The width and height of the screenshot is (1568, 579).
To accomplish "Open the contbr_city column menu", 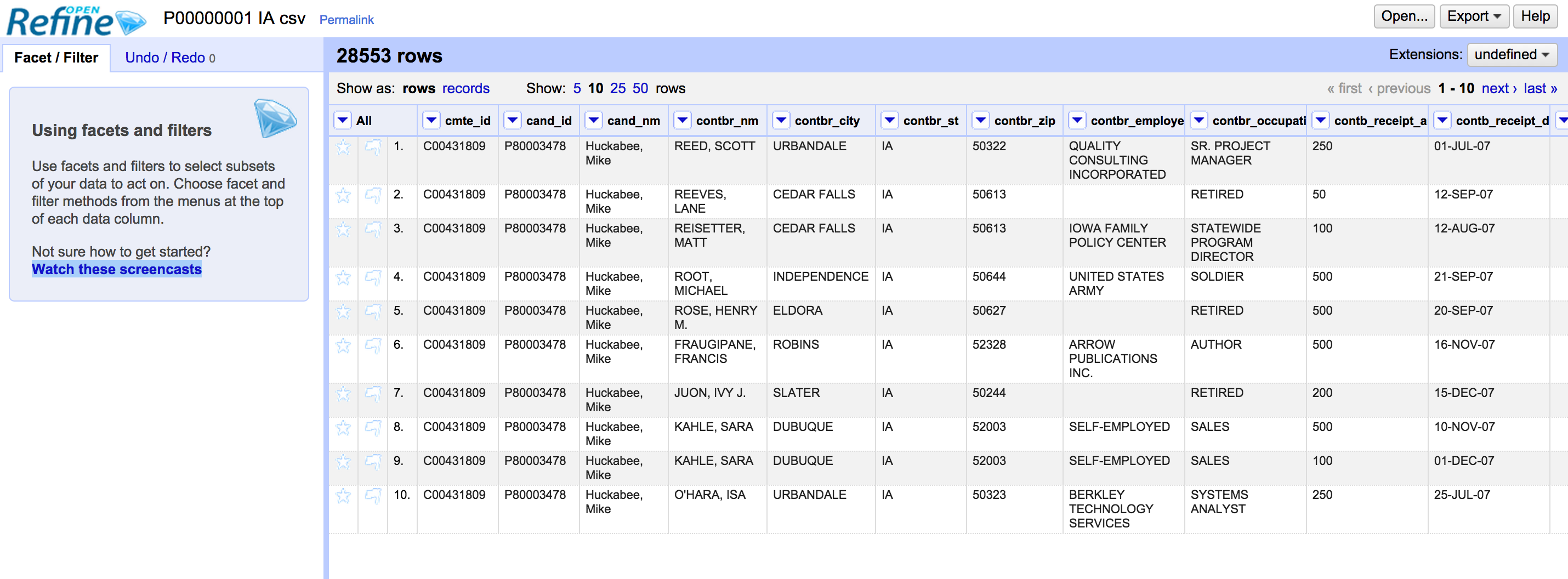I will click(781, 121).
